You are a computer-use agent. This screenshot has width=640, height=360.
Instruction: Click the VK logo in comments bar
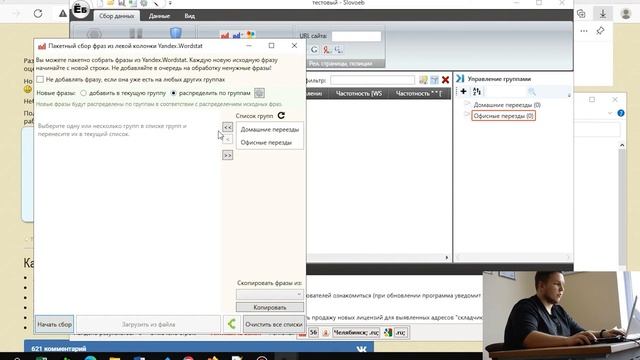(x=362, y=349)
